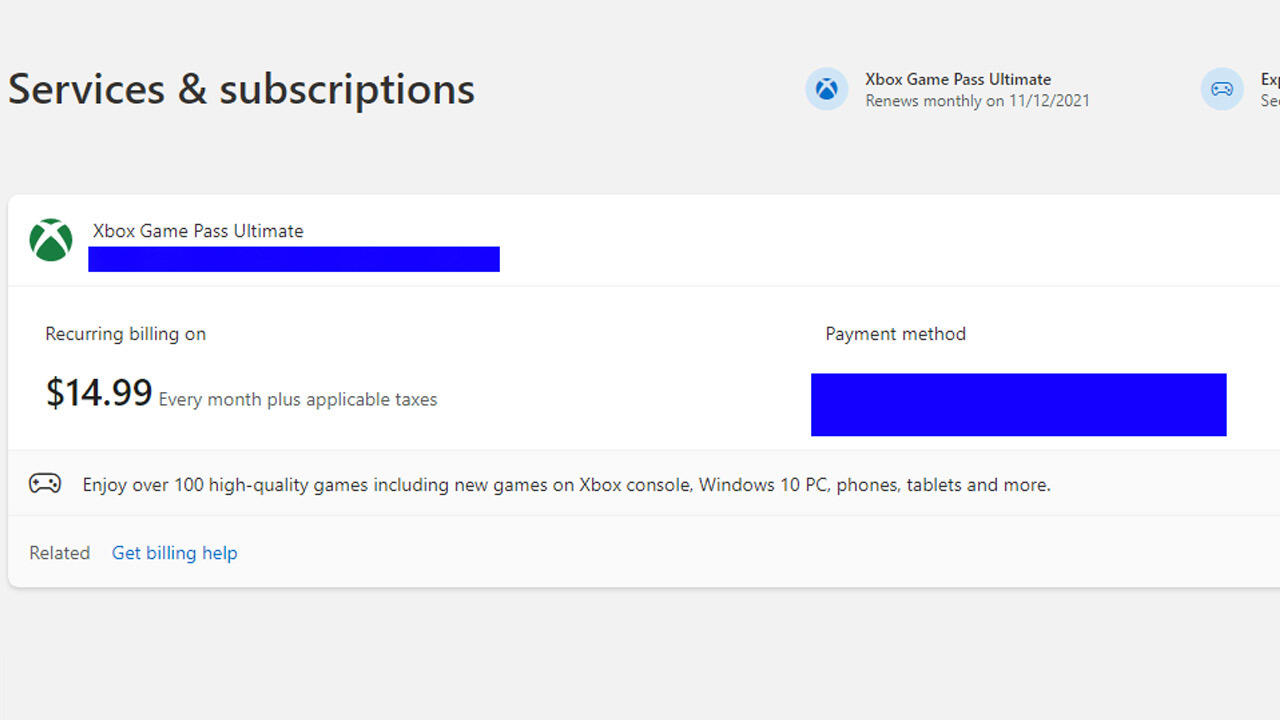
Task: Click the redacted bar under the card title
Action: point(294,259)
